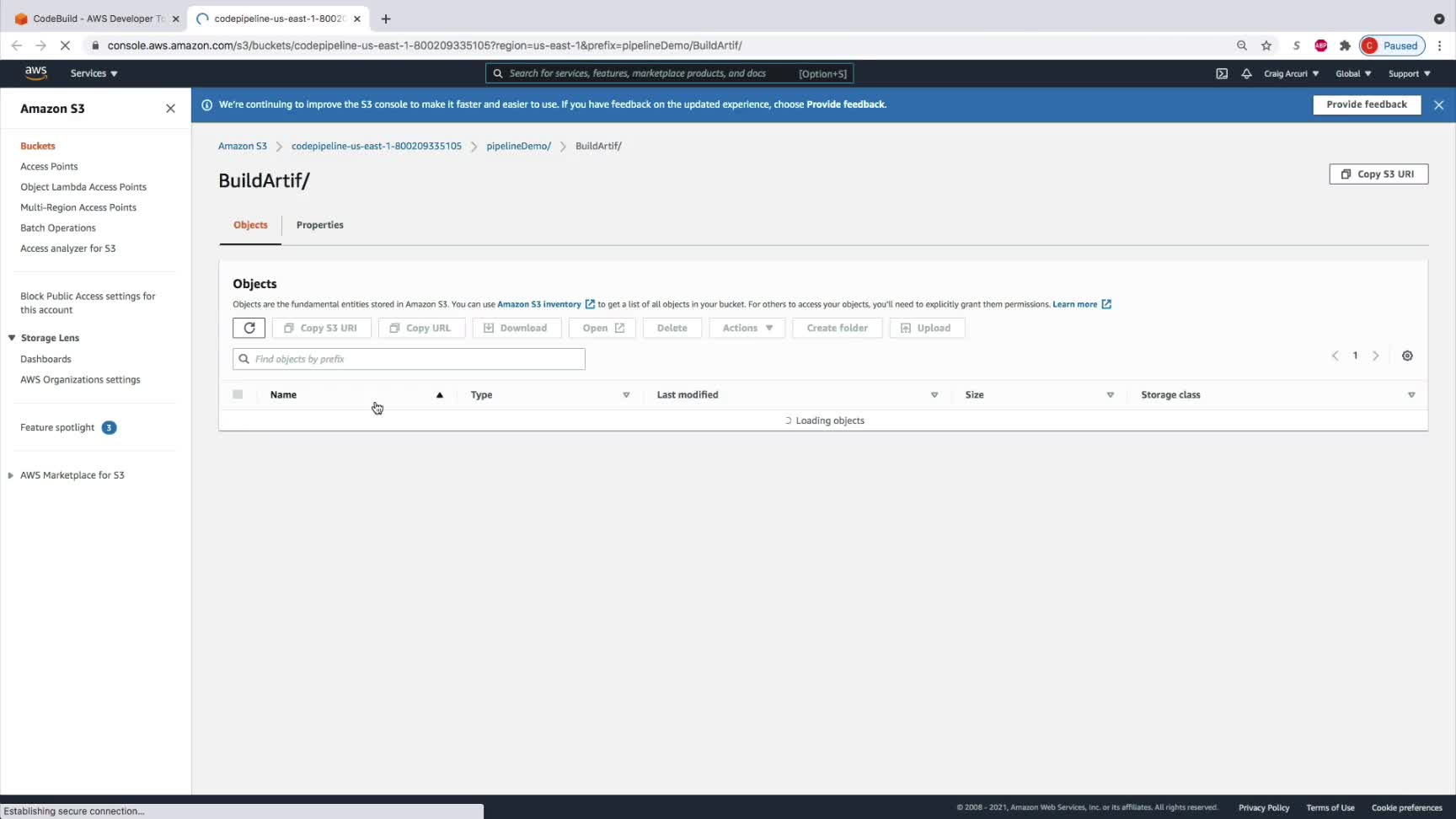Click the AWS services search box
Viewport: 1456px width, 819px height.
[669, 73]
